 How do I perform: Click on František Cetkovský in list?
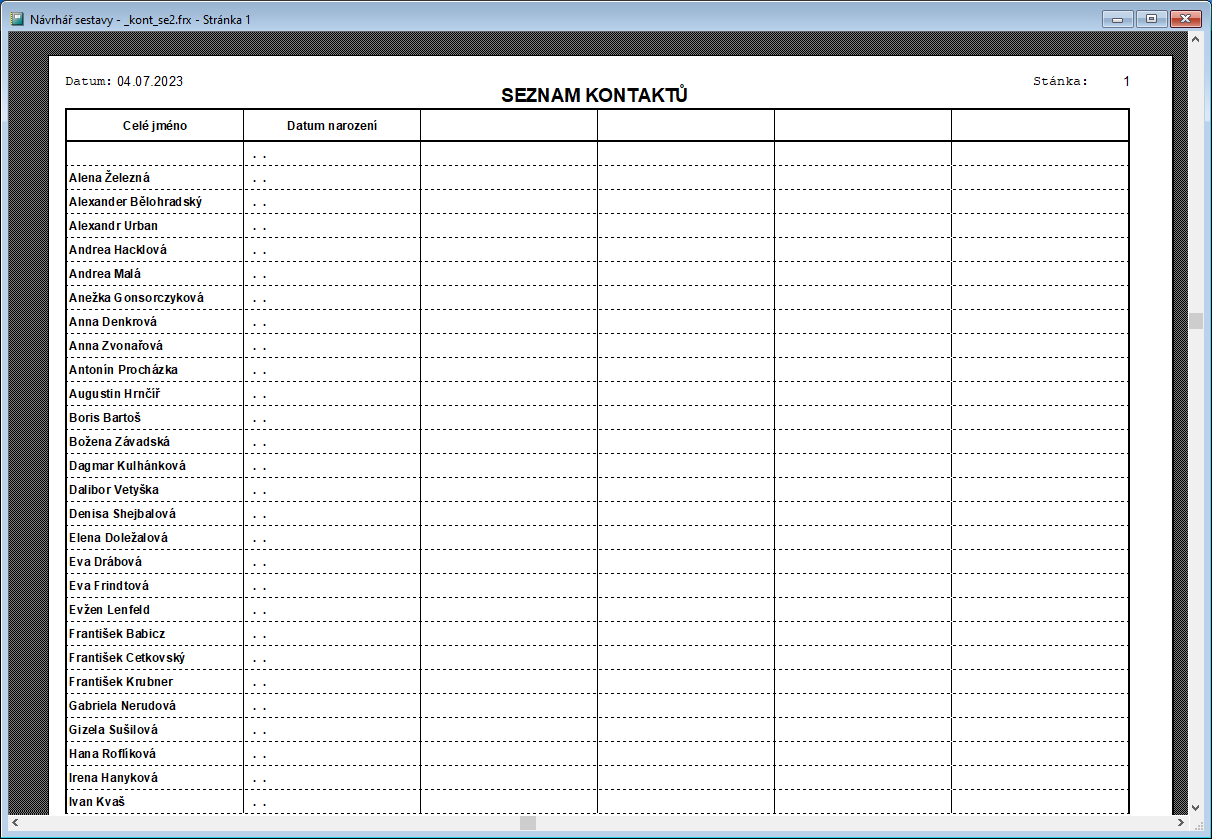[x=127, y=658]
